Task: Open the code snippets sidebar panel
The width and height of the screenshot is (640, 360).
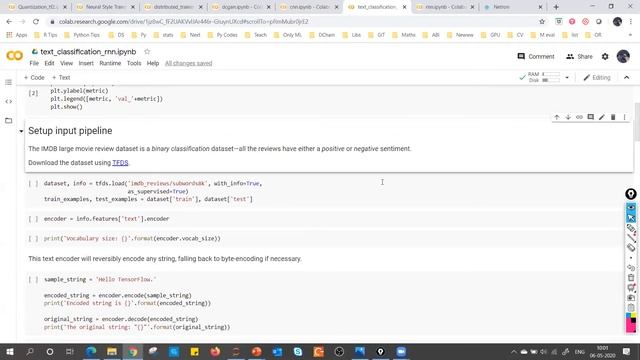Action: [x=9, y=101]
